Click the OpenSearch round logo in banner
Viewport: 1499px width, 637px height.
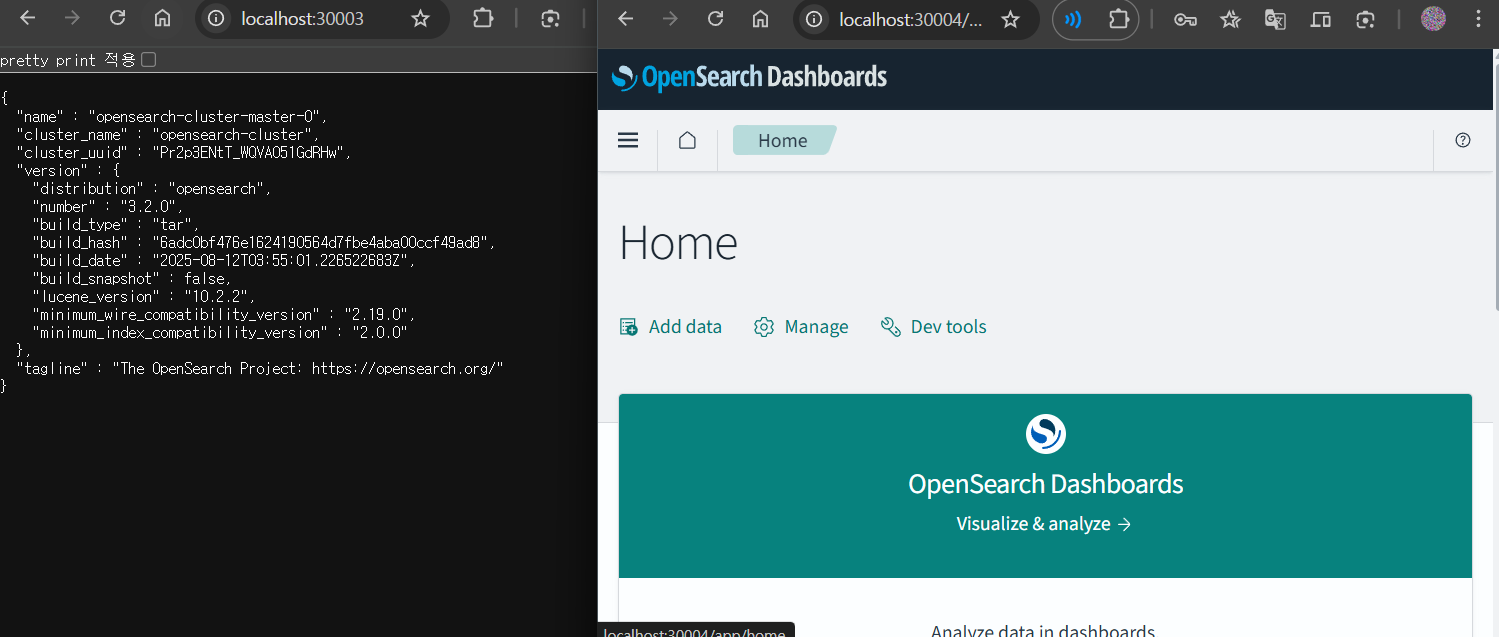[1046, 434]
